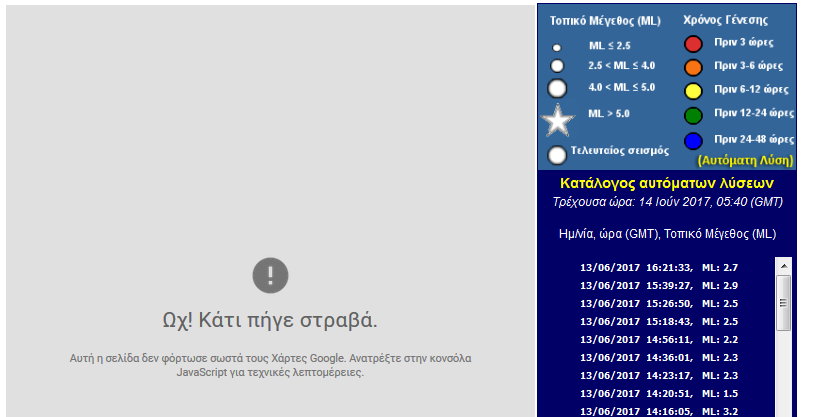
Task: Click the Κατάλογος αυτόματων λύσεων heading
Action: tap(667, 184)
